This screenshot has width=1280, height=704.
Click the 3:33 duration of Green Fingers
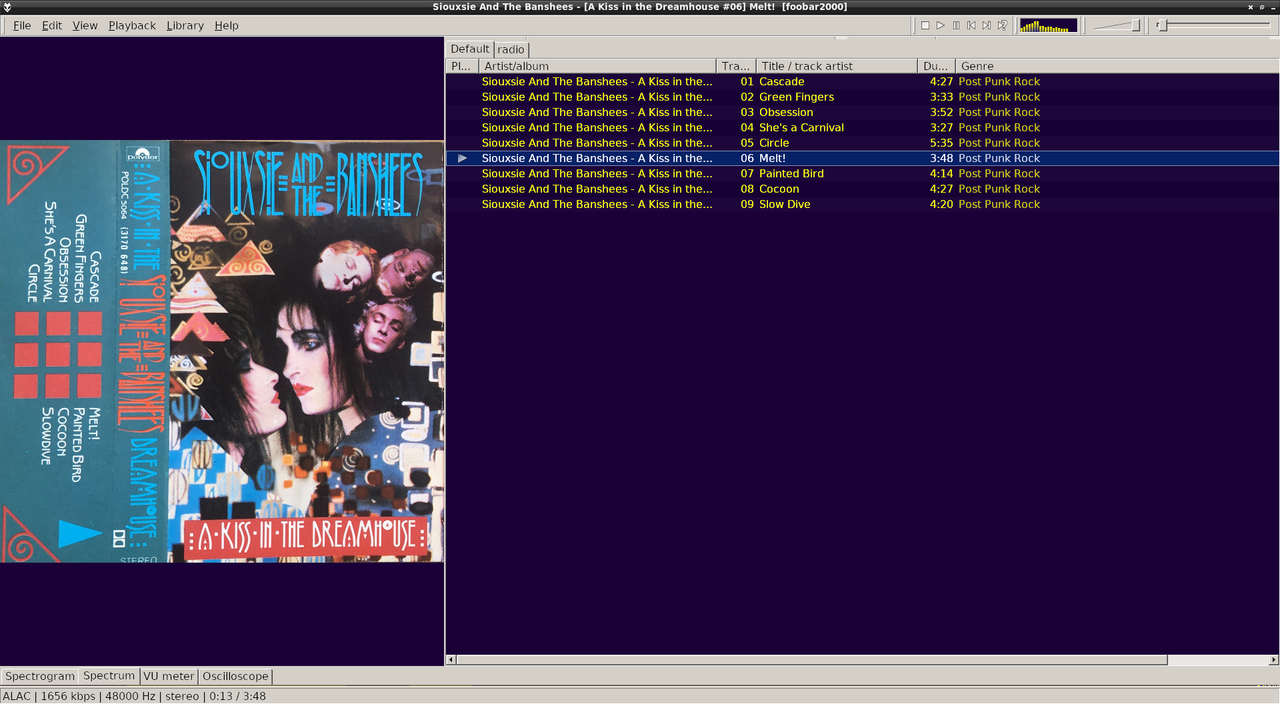(x=941, y=97)
